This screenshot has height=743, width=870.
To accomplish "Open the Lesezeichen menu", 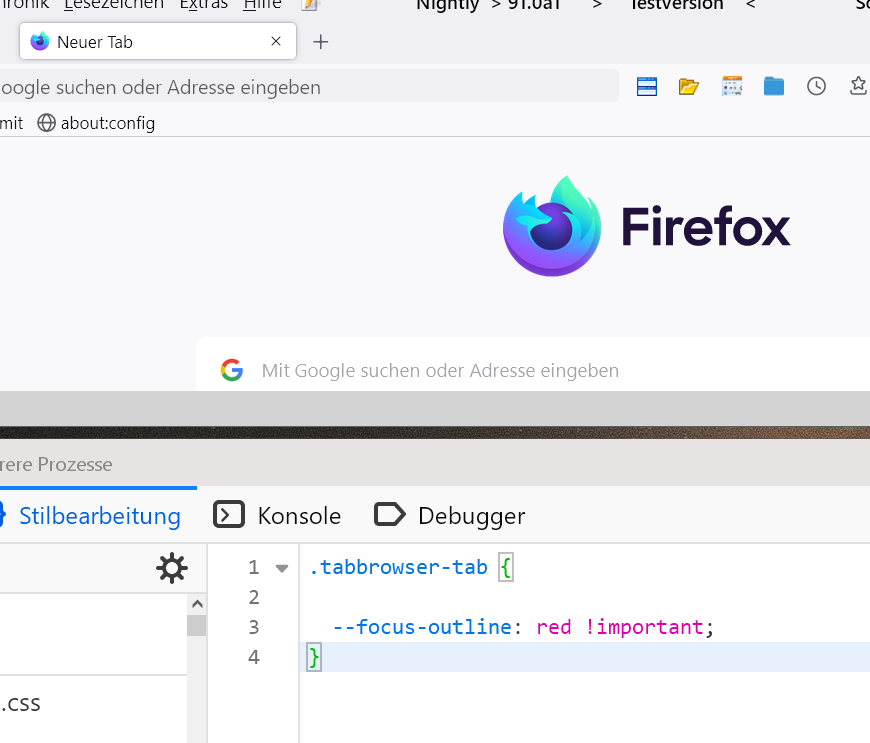I will click(x=114, y=6).
